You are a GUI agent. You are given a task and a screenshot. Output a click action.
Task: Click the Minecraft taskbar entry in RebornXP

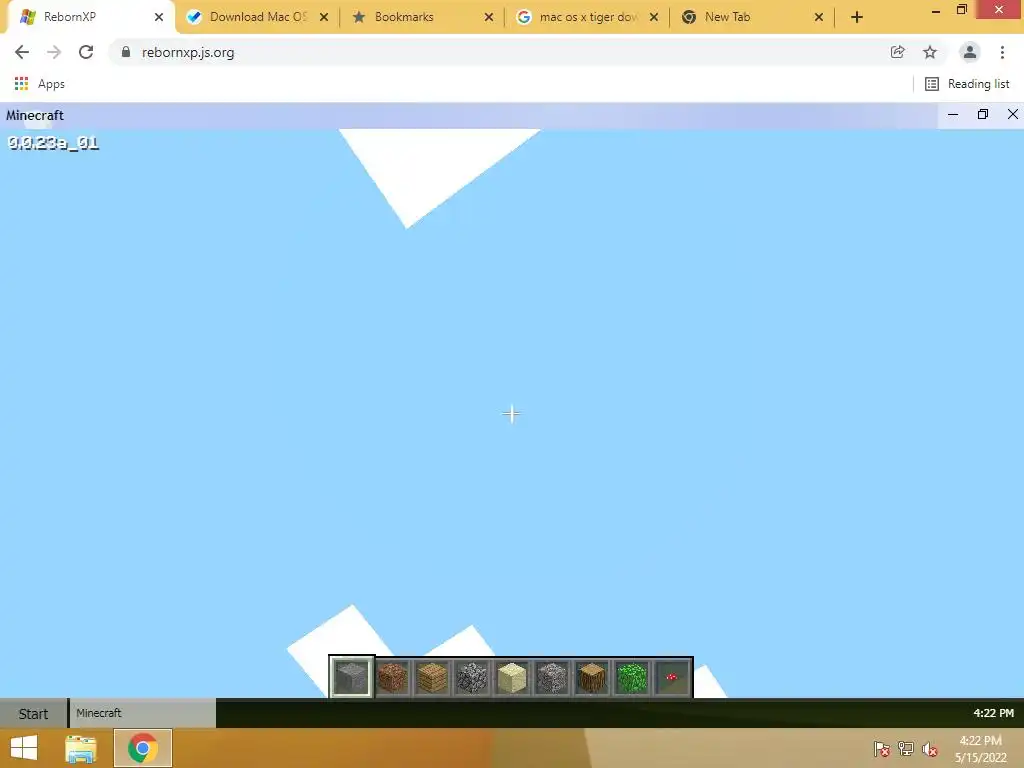pyautogui.click(x=142, y=713)
